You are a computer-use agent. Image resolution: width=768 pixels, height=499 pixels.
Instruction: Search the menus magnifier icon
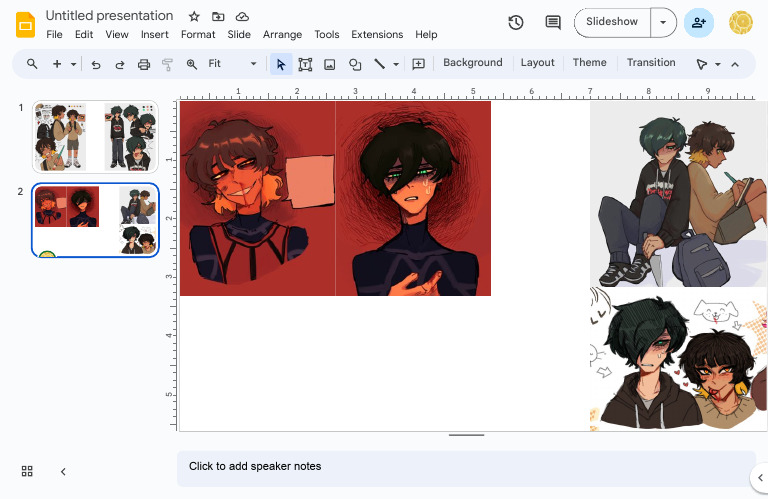[x=32, y=64]
